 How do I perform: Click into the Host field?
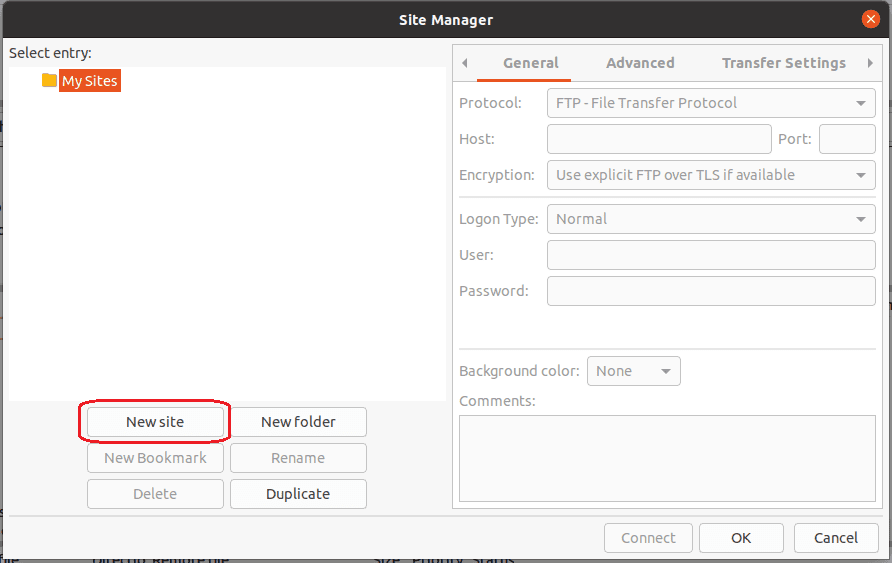click(x=659, y=139)
